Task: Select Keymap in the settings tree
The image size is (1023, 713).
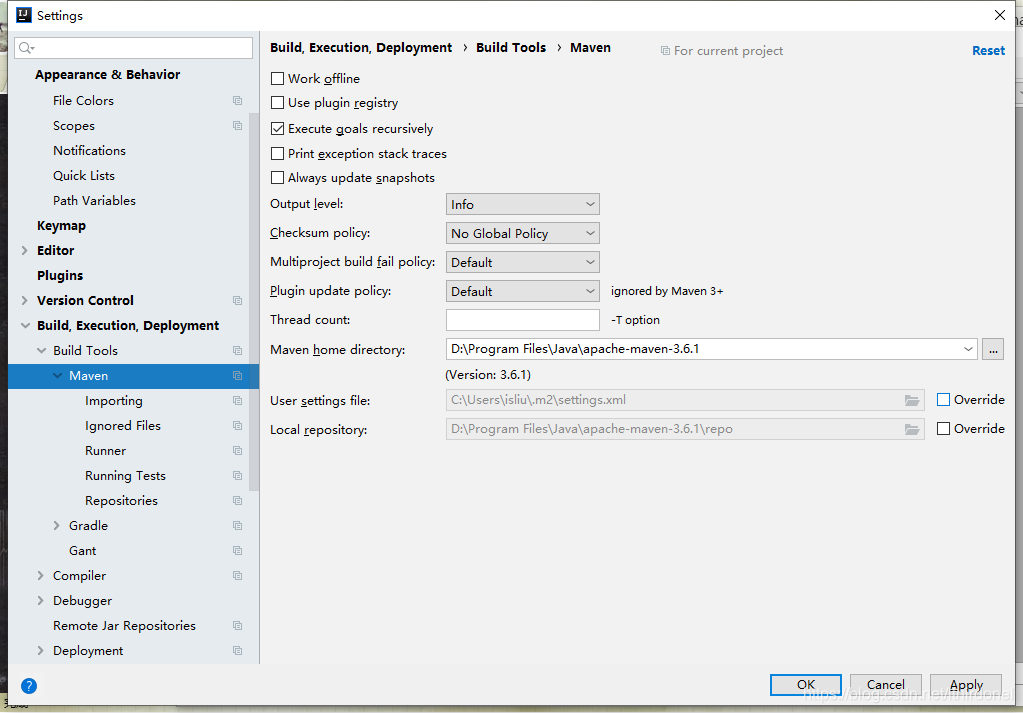Action: coord(61,226)
